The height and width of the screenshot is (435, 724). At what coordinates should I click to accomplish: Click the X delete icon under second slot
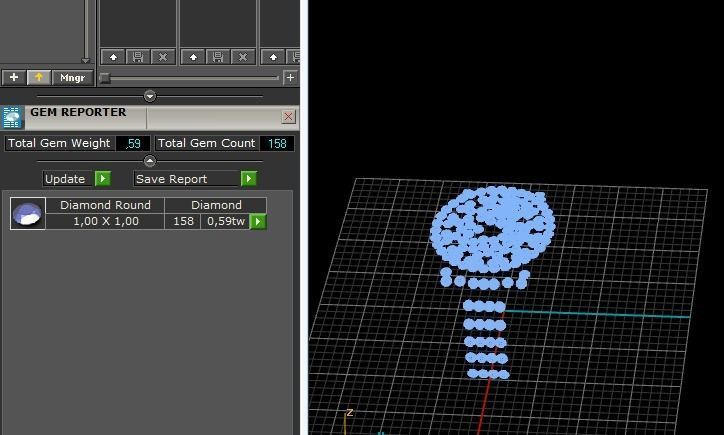tap(243, 57)
